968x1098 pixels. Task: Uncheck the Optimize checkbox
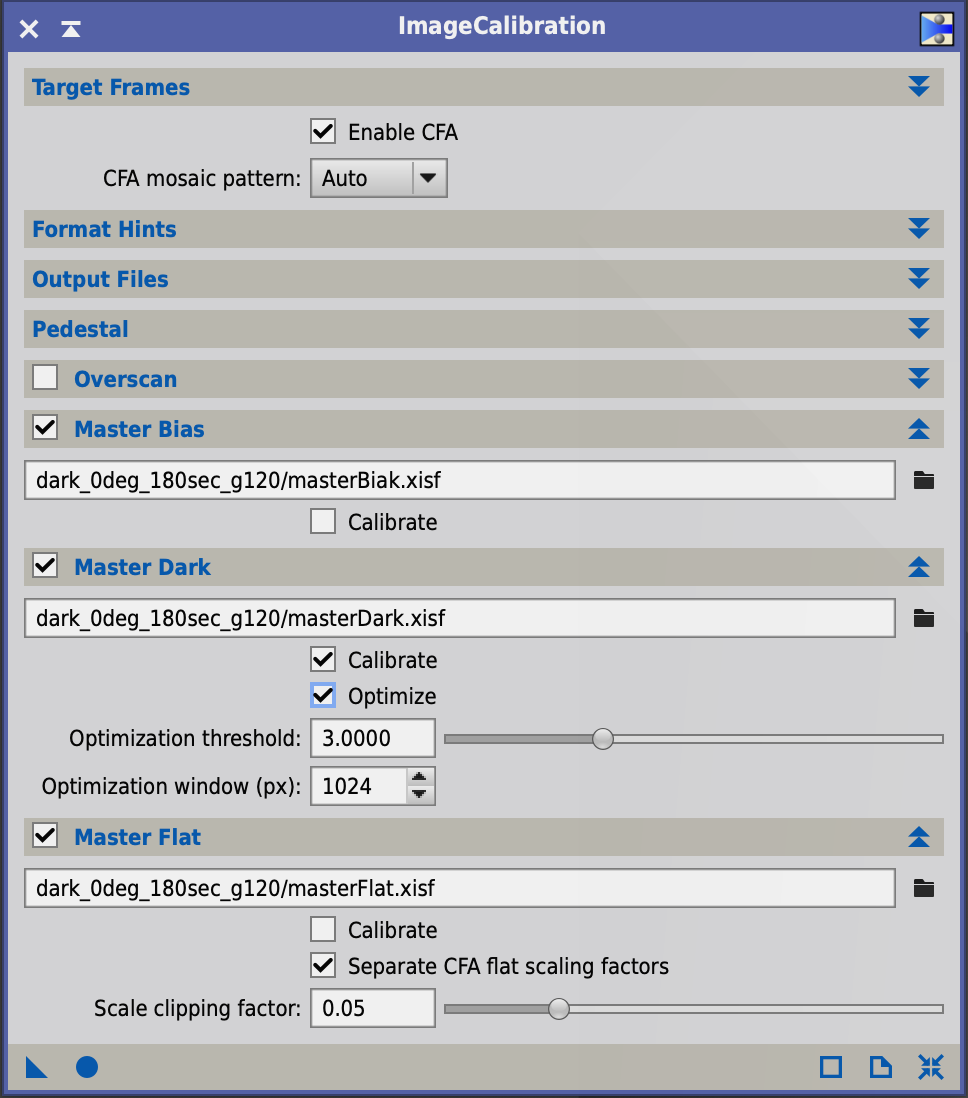(323, 696)
